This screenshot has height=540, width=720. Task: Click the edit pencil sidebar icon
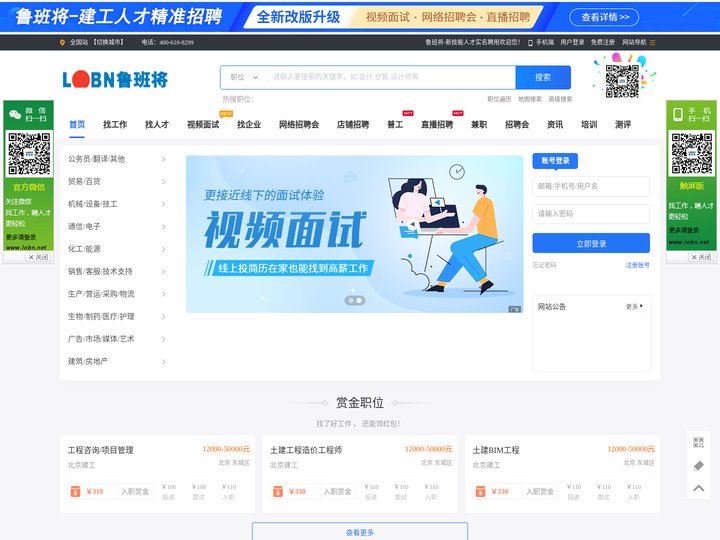pos(698,466)
